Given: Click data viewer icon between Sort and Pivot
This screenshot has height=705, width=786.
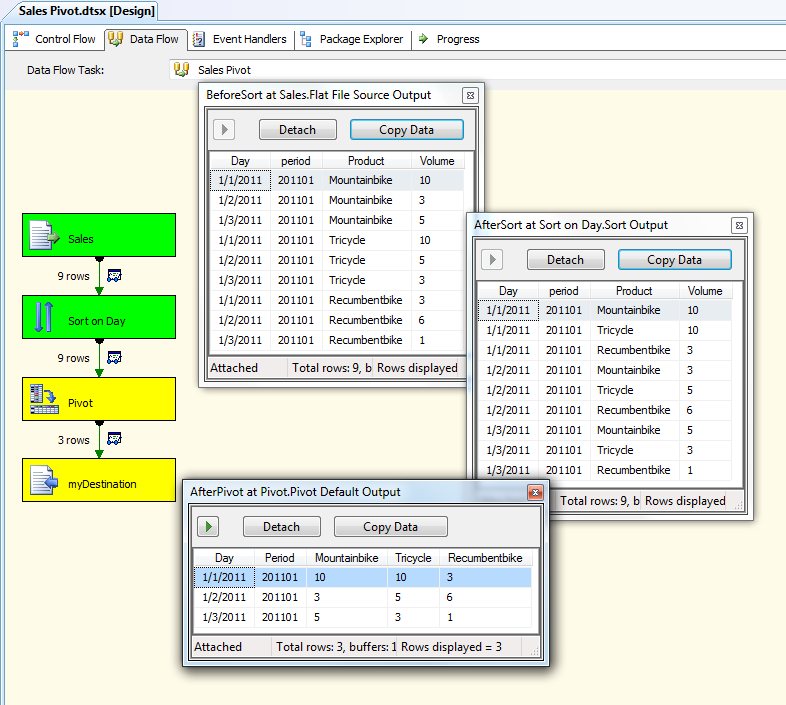Looking at the screenshot, I should (114, 358).
